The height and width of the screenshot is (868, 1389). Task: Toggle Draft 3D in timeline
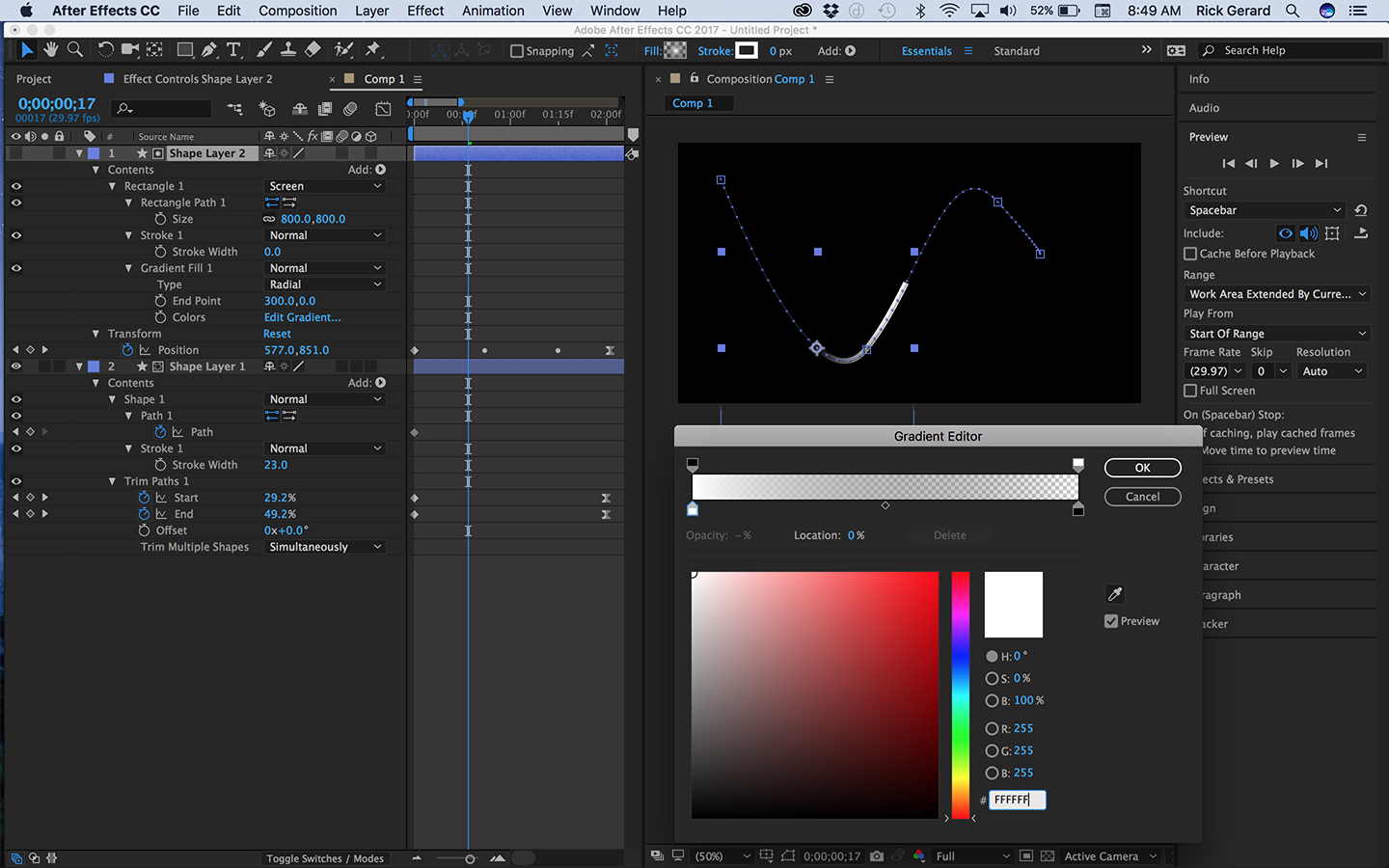tap(267, 109)
